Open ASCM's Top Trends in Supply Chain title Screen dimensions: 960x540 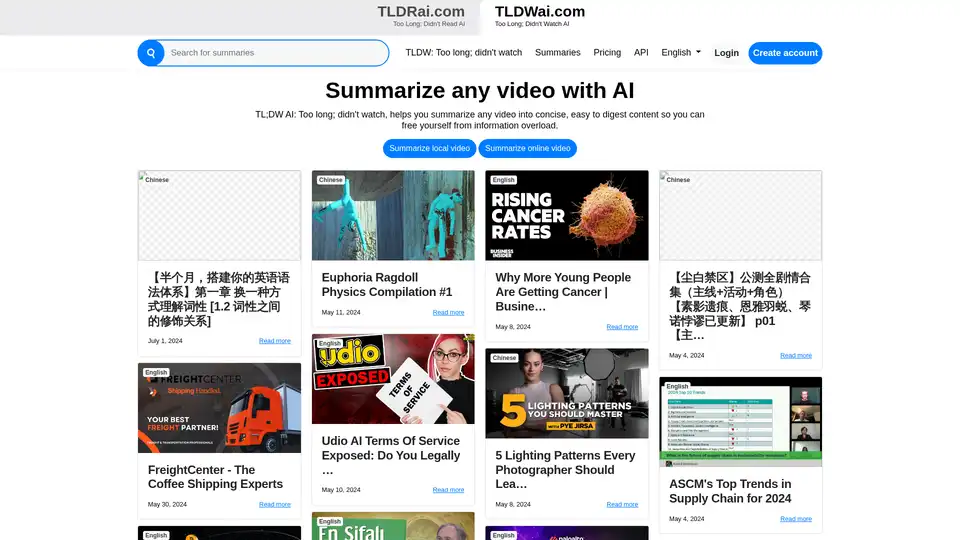click(x=730, y=491)
